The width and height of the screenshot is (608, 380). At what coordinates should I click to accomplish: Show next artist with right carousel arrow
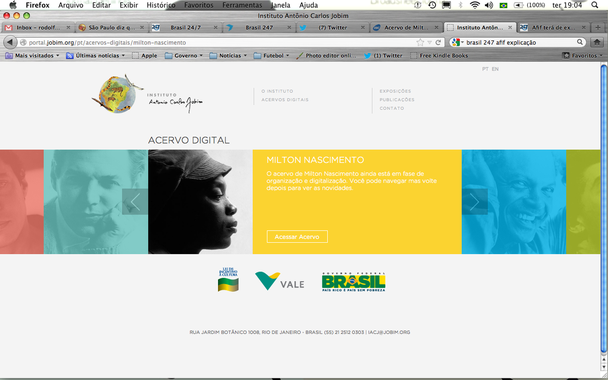click(x=475, y=202)
